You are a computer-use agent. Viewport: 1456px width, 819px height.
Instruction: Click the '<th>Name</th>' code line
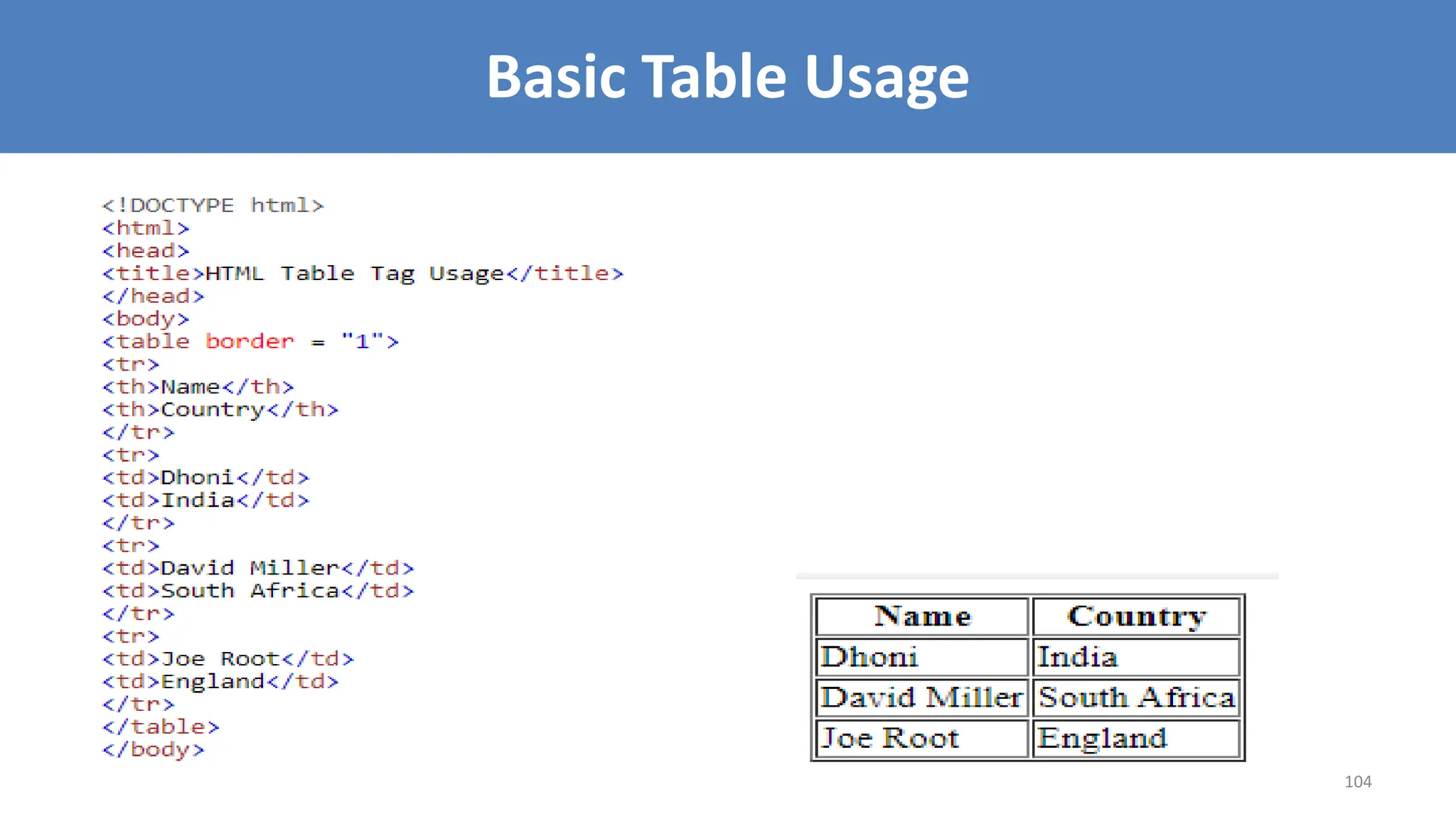click(x=198, y=387)
